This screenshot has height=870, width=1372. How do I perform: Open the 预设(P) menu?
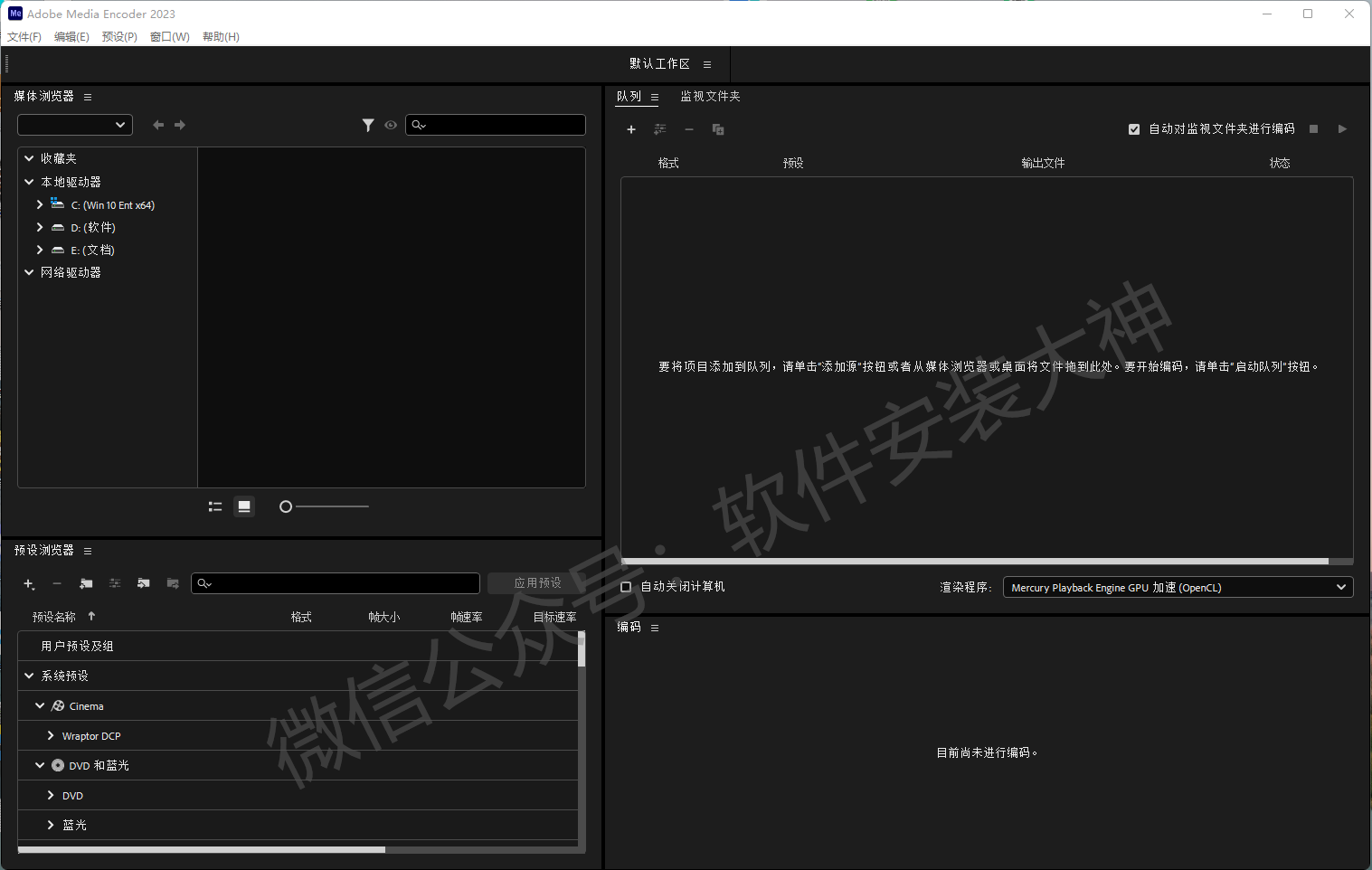(x=119, y=37)
